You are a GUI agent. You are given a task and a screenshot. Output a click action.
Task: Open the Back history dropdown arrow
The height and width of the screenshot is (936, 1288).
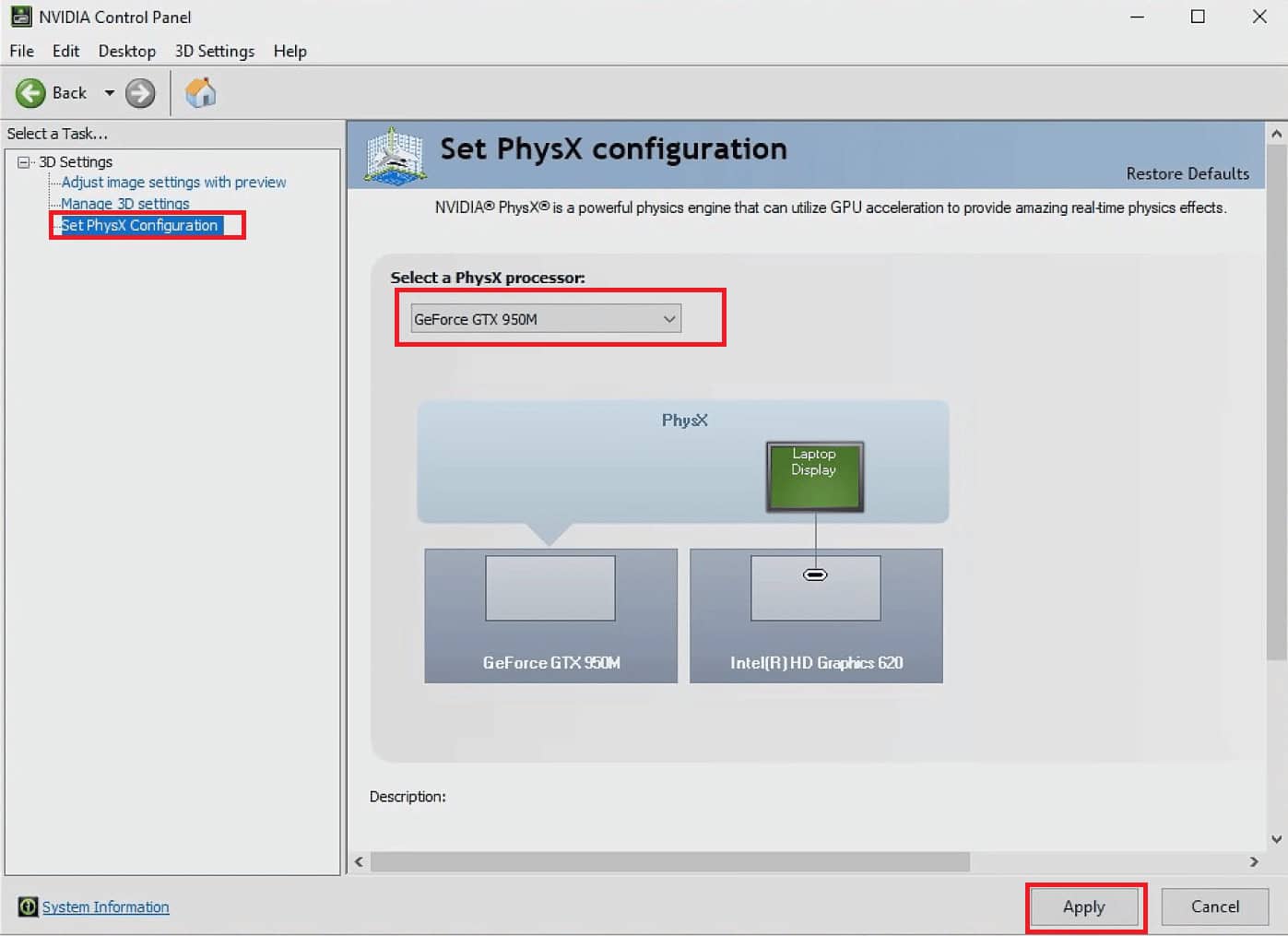click(x=109, y=93)
